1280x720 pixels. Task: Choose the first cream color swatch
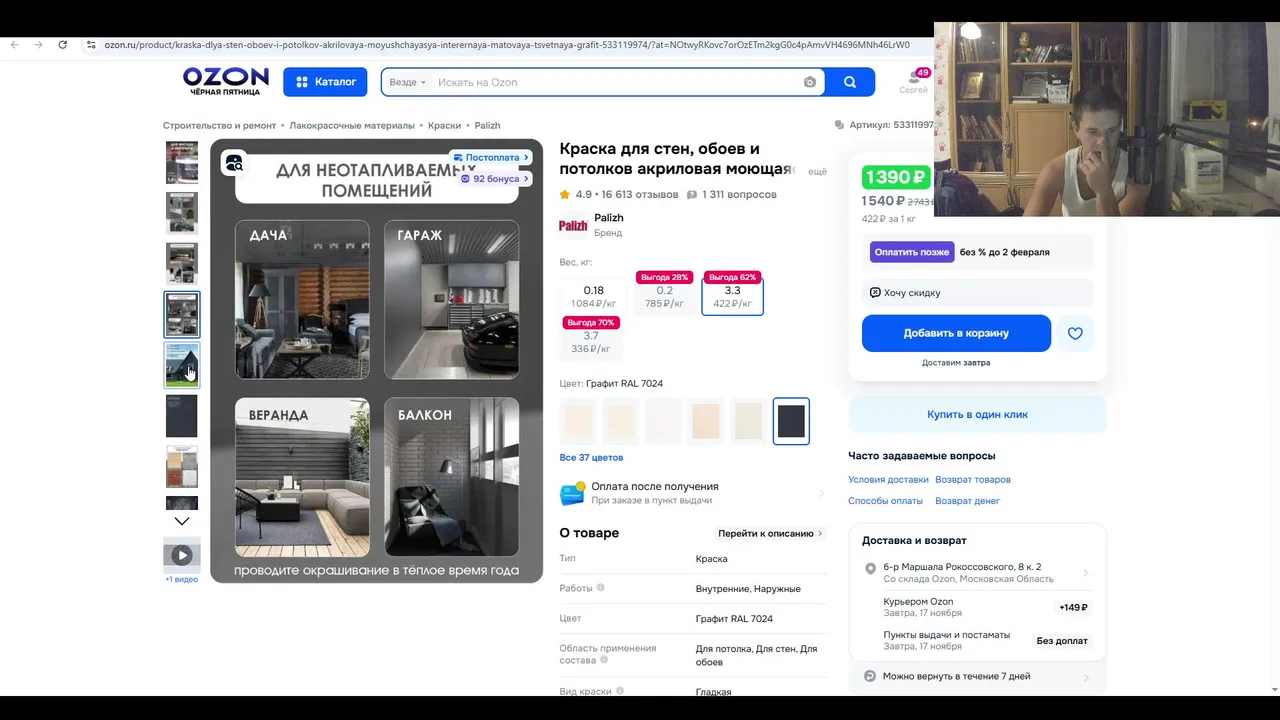pyautogui.click(x=578, y=421)
